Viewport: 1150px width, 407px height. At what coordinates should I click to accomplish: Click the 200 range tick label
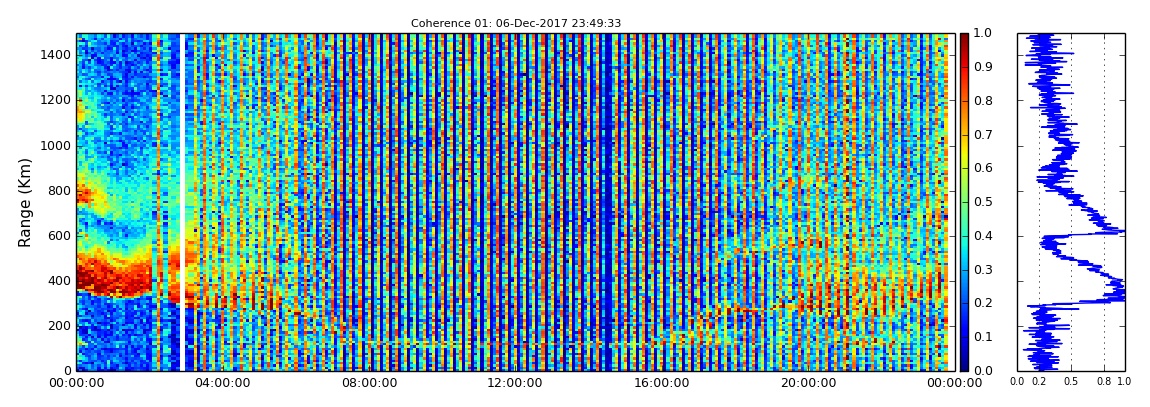coord(59,326)
